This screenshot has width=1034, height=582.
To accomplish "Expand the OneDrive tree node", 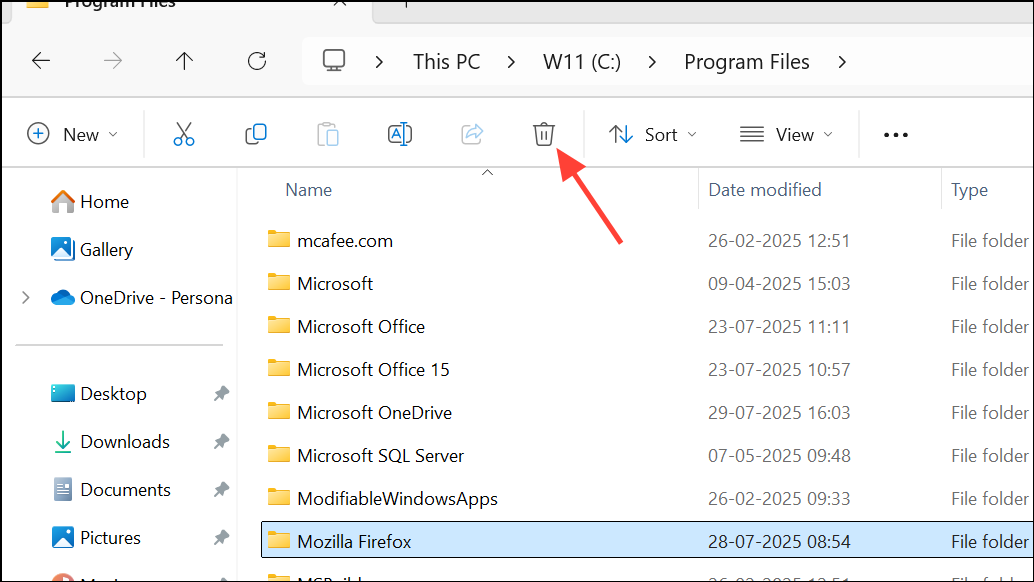I will tap(26, 297).
